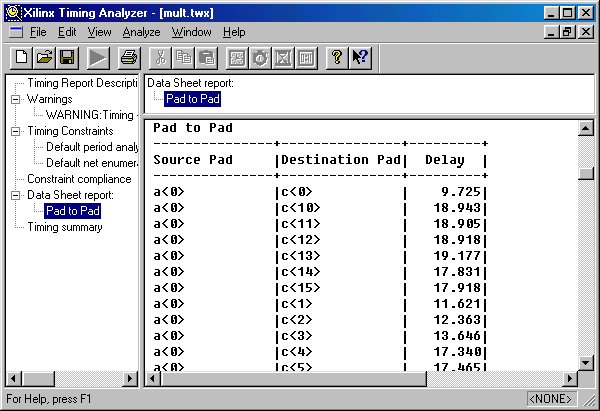Image resolution: width=600 pixels, height=411 pixels.
Task: Click destination pad c<15>
Action: (301, 288)
